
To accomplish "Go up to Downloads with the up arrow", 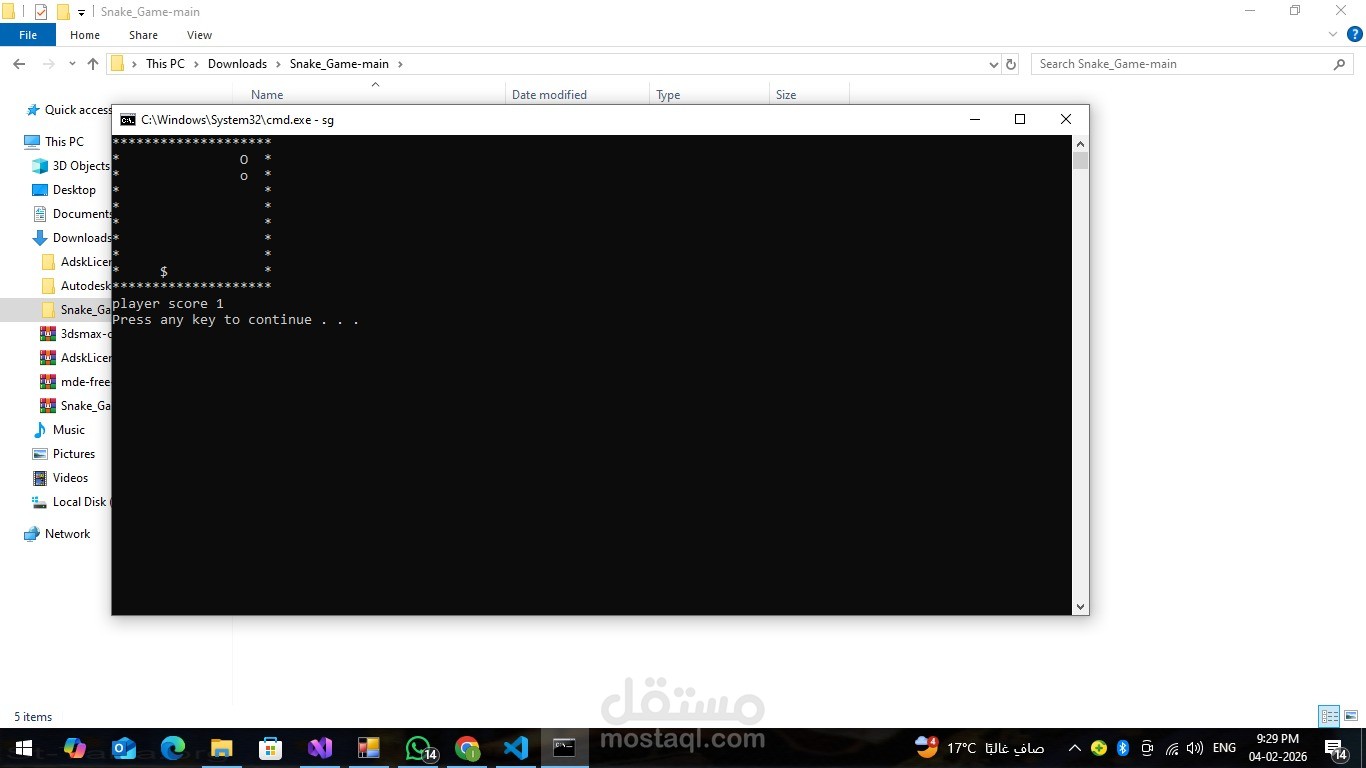I will [x=92, y=63].
